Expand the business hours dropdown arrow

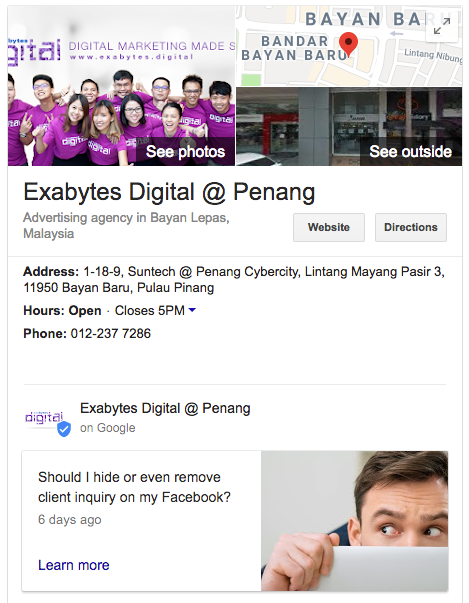click(x=192, y=310)
